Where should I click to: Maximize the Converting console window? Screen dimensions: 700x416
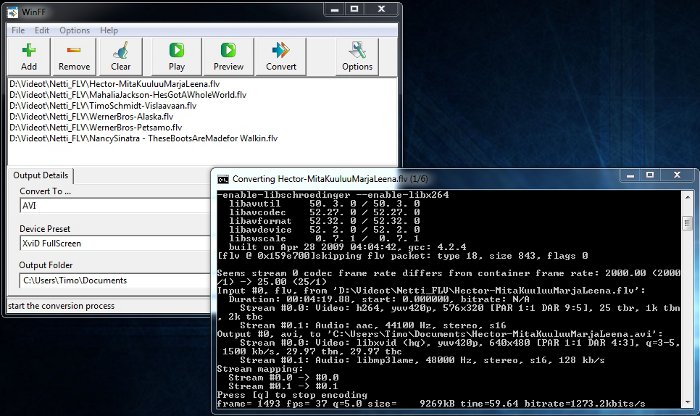650,175
